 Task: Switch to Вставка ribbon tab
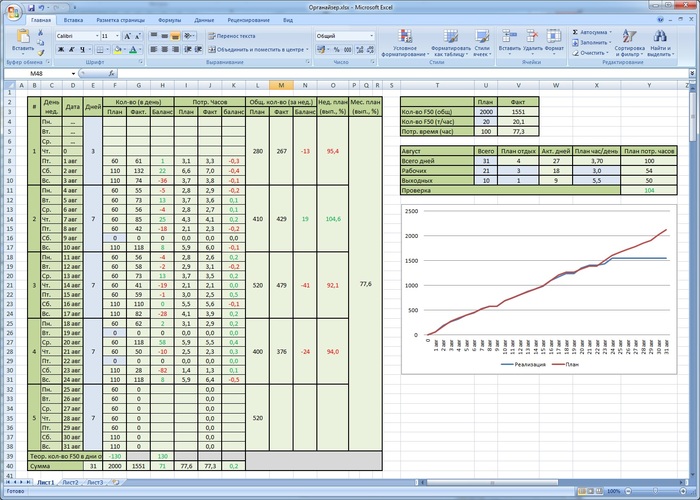click(73, 20)
